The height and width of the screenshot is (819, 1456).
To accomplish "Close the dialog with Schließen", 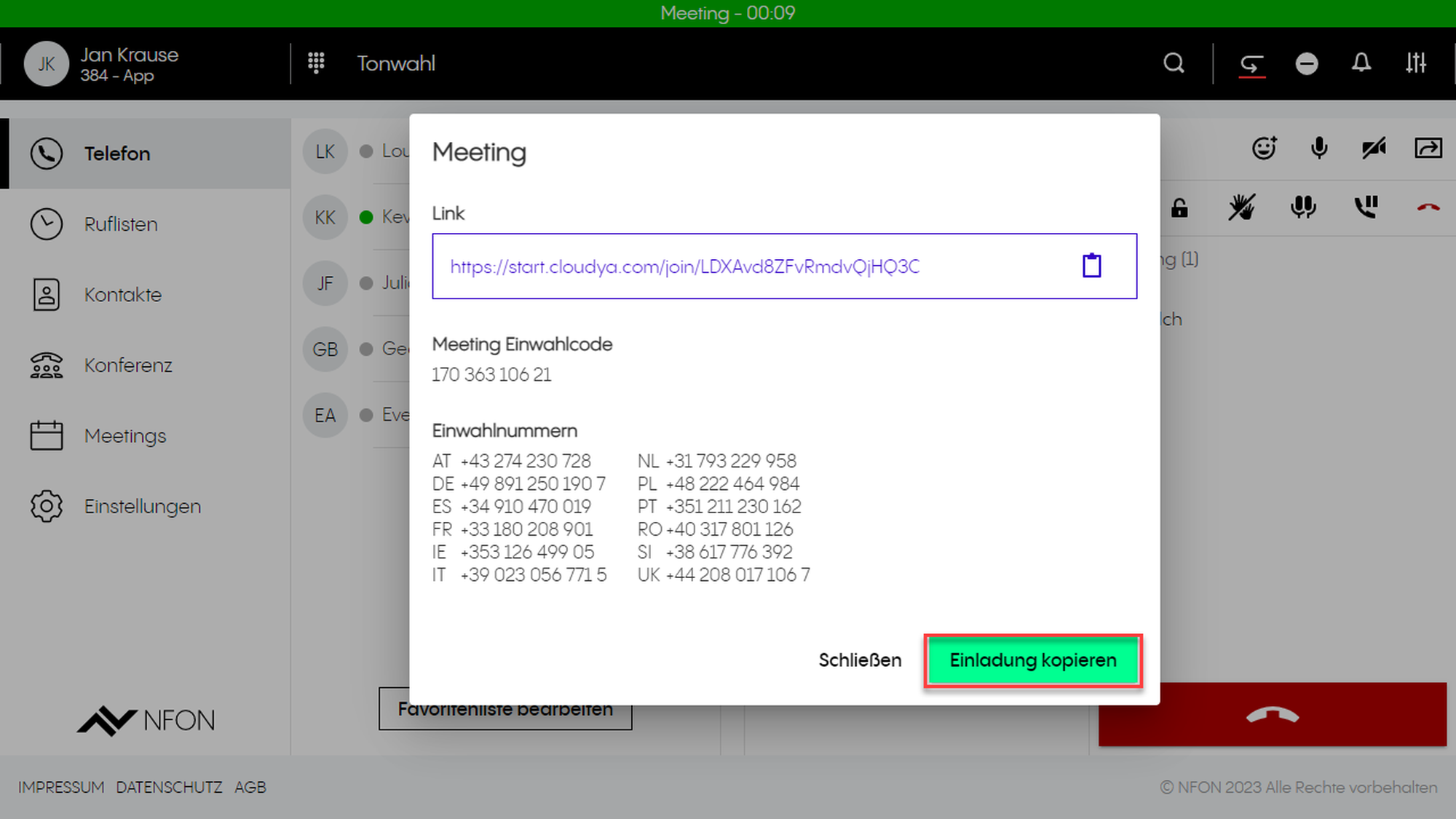I will 860,660.
